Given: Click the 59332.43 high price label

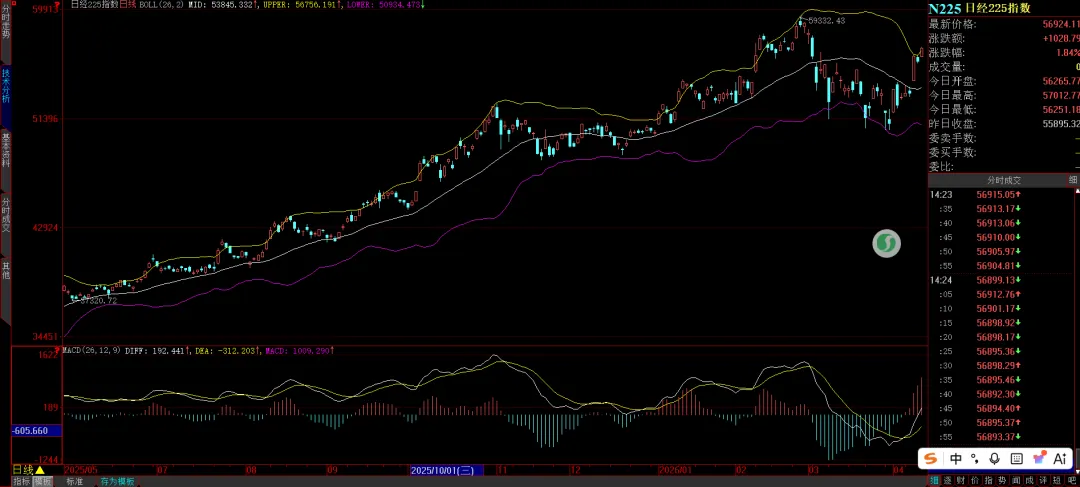Looking at the screenshot, I should click(826, 21).
